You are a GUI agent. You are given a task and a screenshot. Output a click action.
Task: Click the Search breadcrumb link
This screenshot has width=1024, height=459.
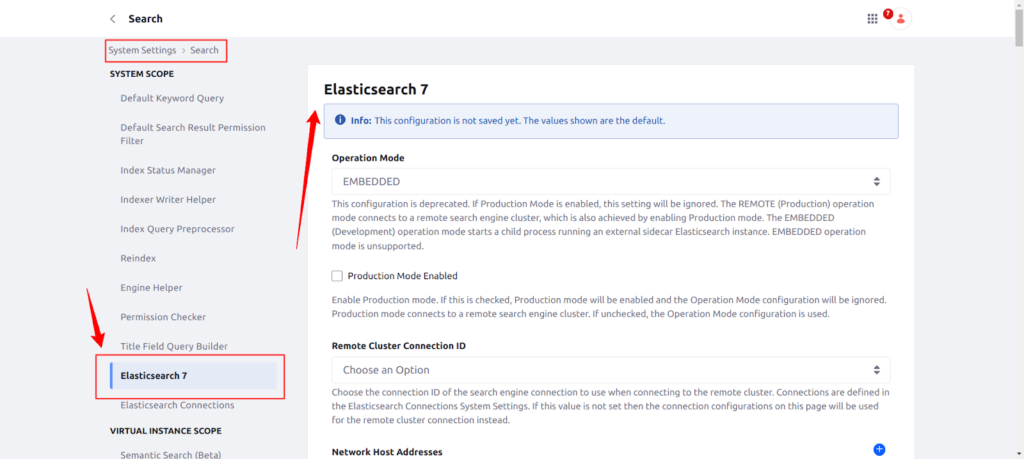tap(204, 50)
